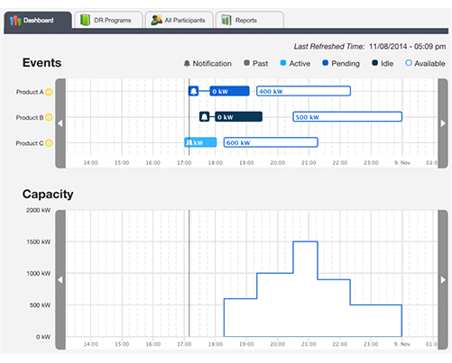Select Product A available 400 kW event

(x=303, y=91)
